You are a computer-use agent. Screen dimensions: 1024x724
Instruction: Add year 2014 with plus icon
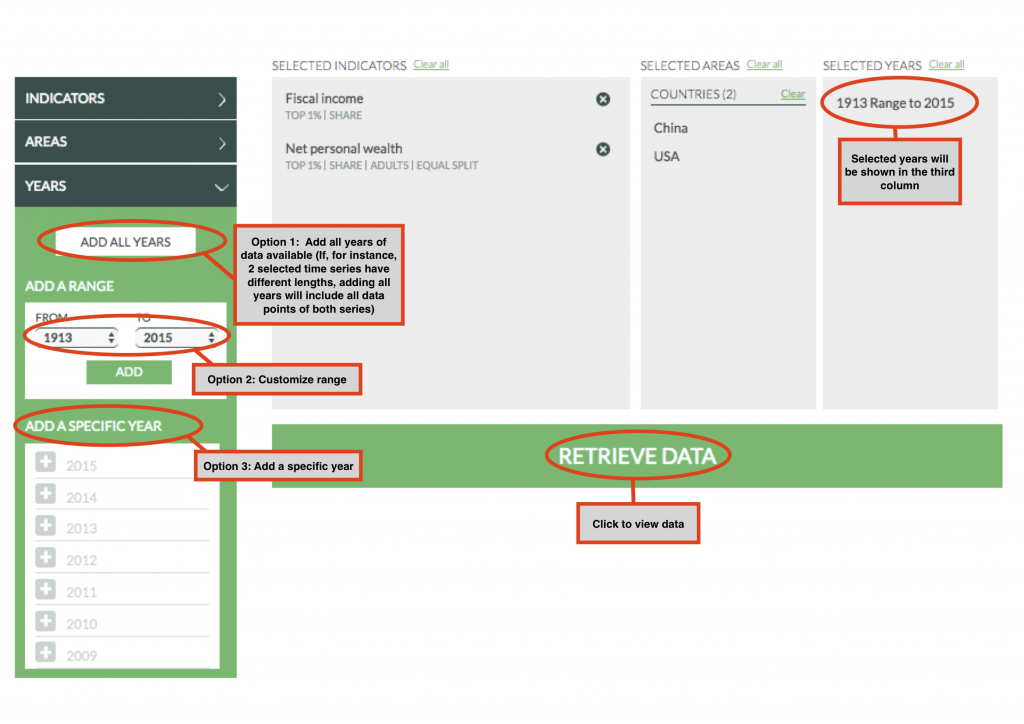pyautogui.click(x=46, y=494)
